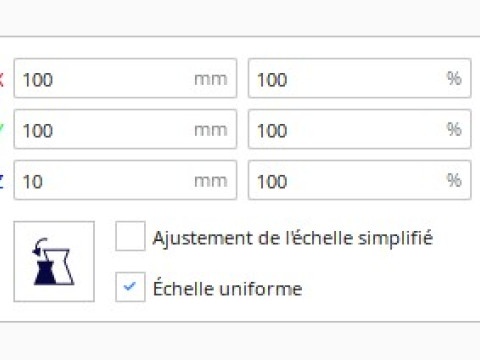Click the mm unit in X row

211,80
